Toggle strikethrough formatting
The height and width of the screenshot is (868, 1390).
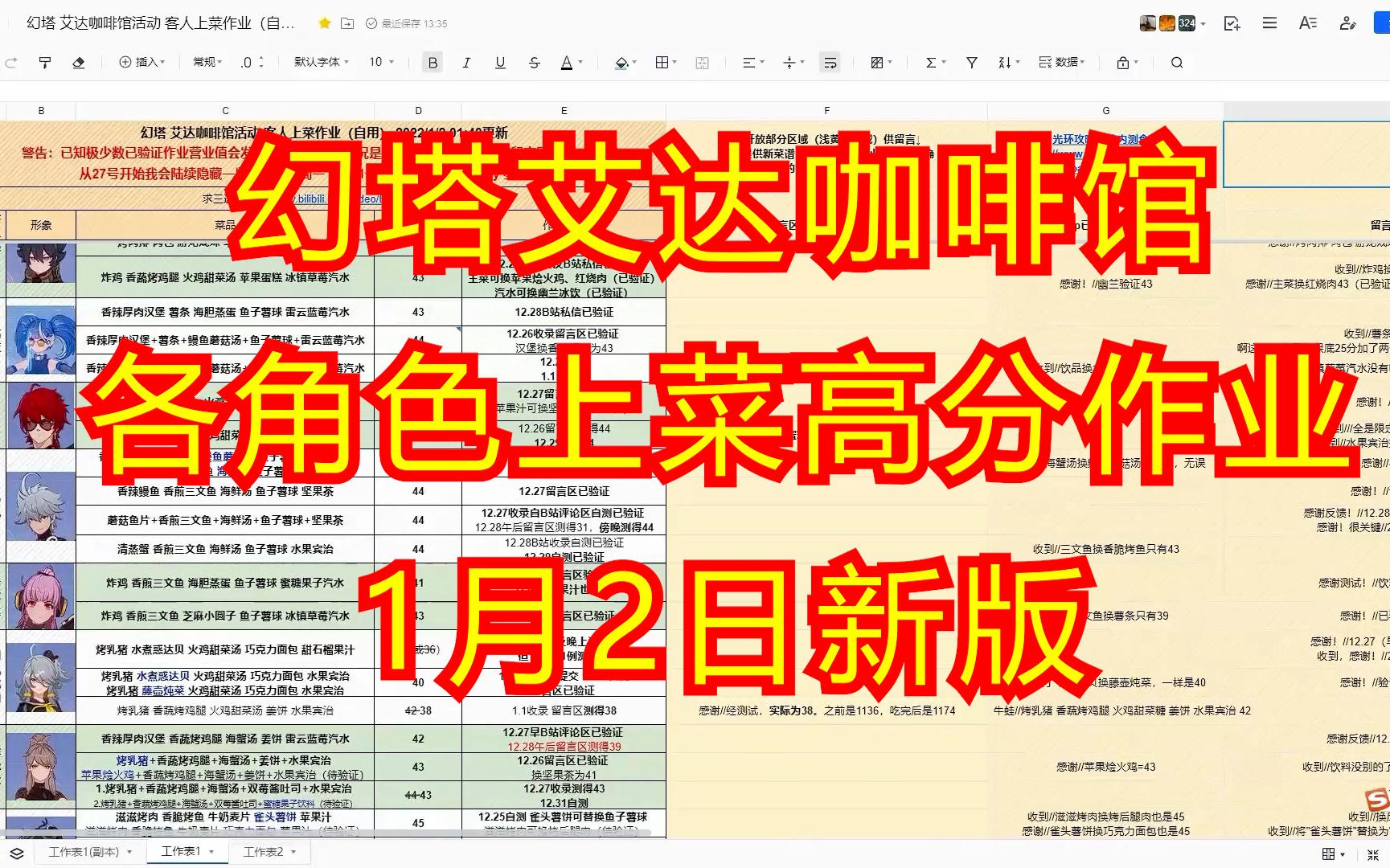(534, 63)
